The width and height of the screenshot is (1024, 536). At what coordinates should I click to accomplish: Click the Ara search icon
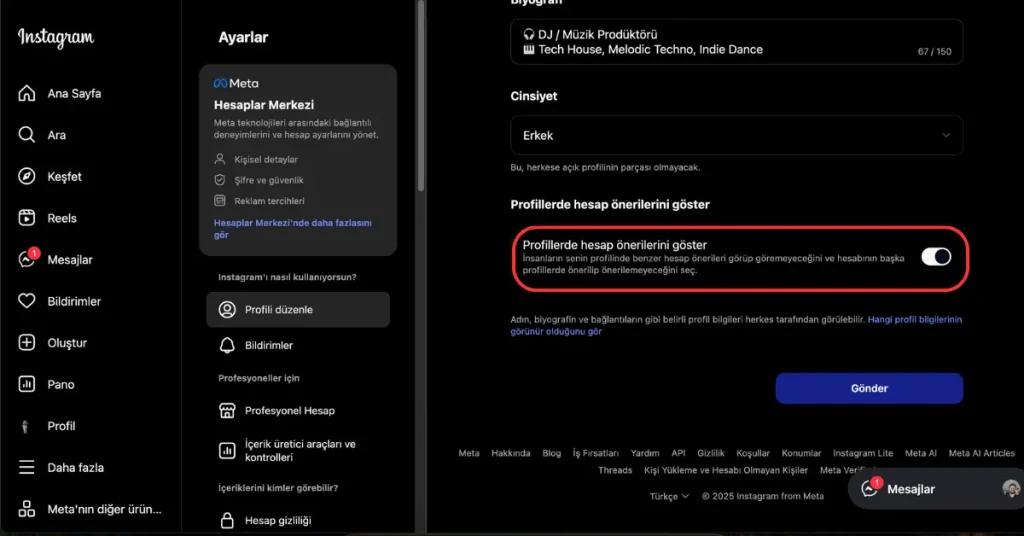(x=27, y=135)
